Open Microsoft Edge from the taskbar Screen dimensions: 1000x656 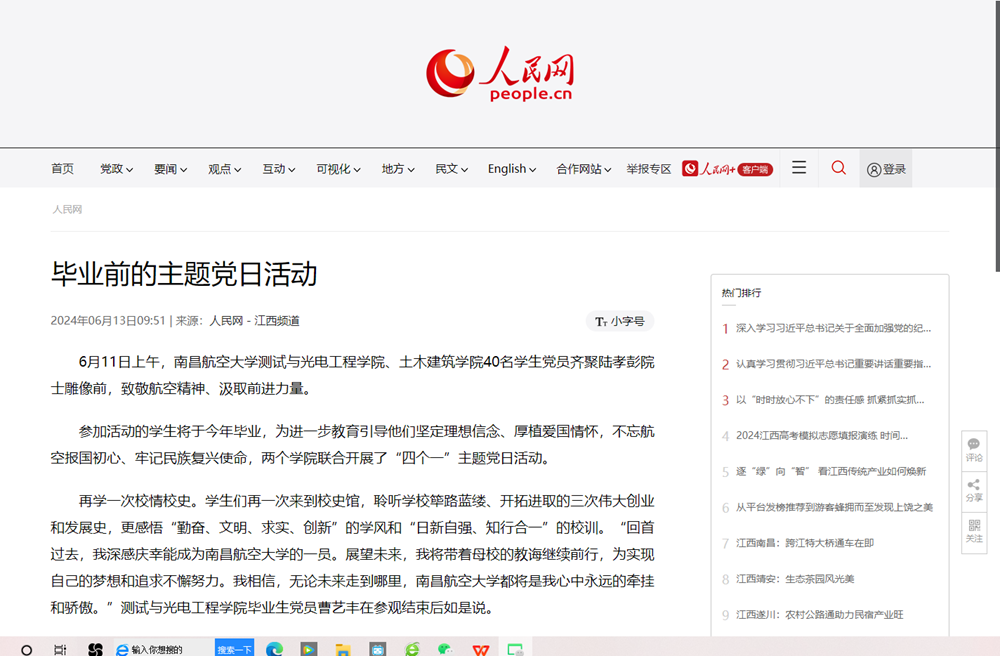(x=274, y=649)
